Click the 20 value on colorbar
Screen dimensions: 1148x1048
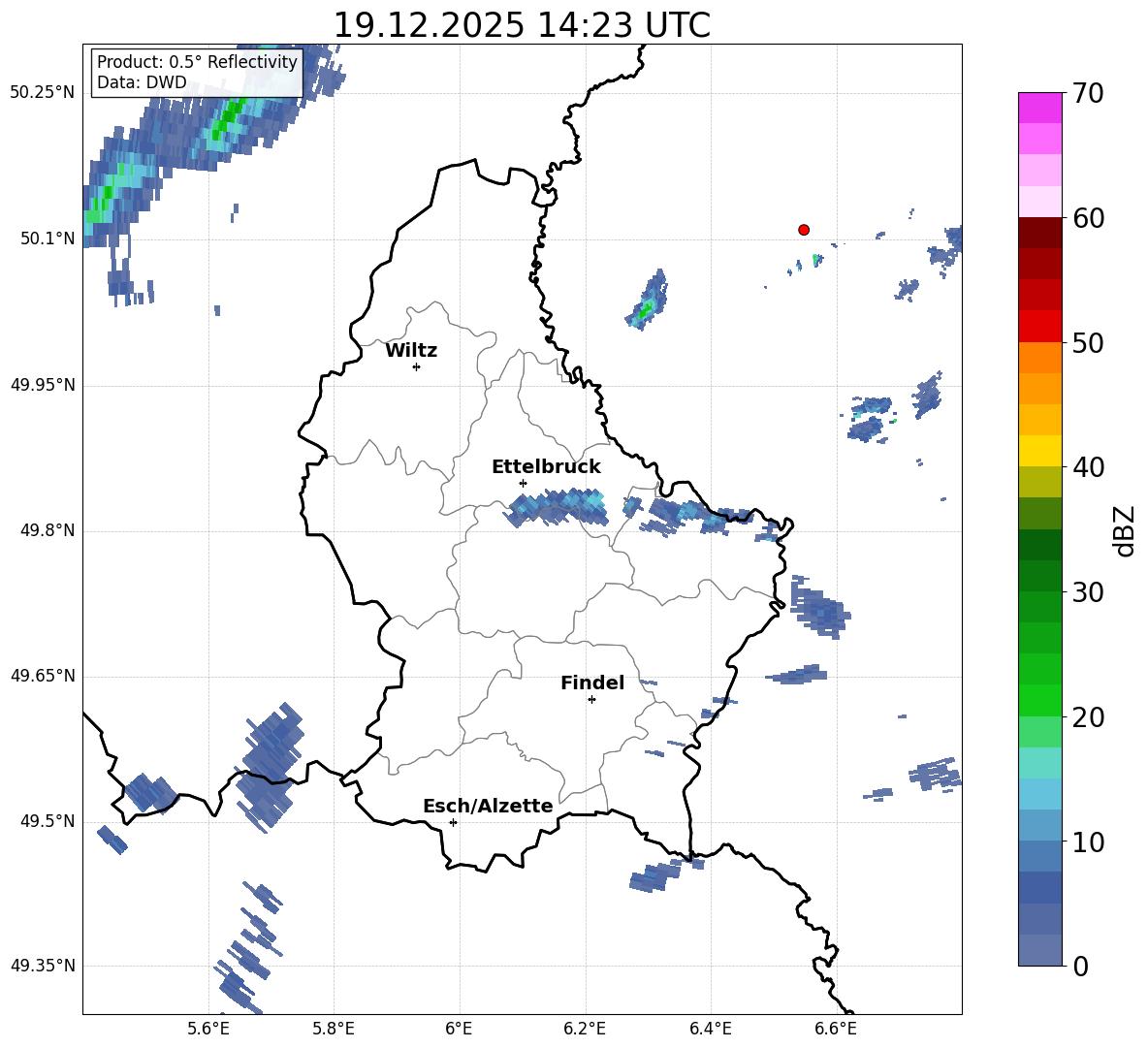coord(1088,717)
